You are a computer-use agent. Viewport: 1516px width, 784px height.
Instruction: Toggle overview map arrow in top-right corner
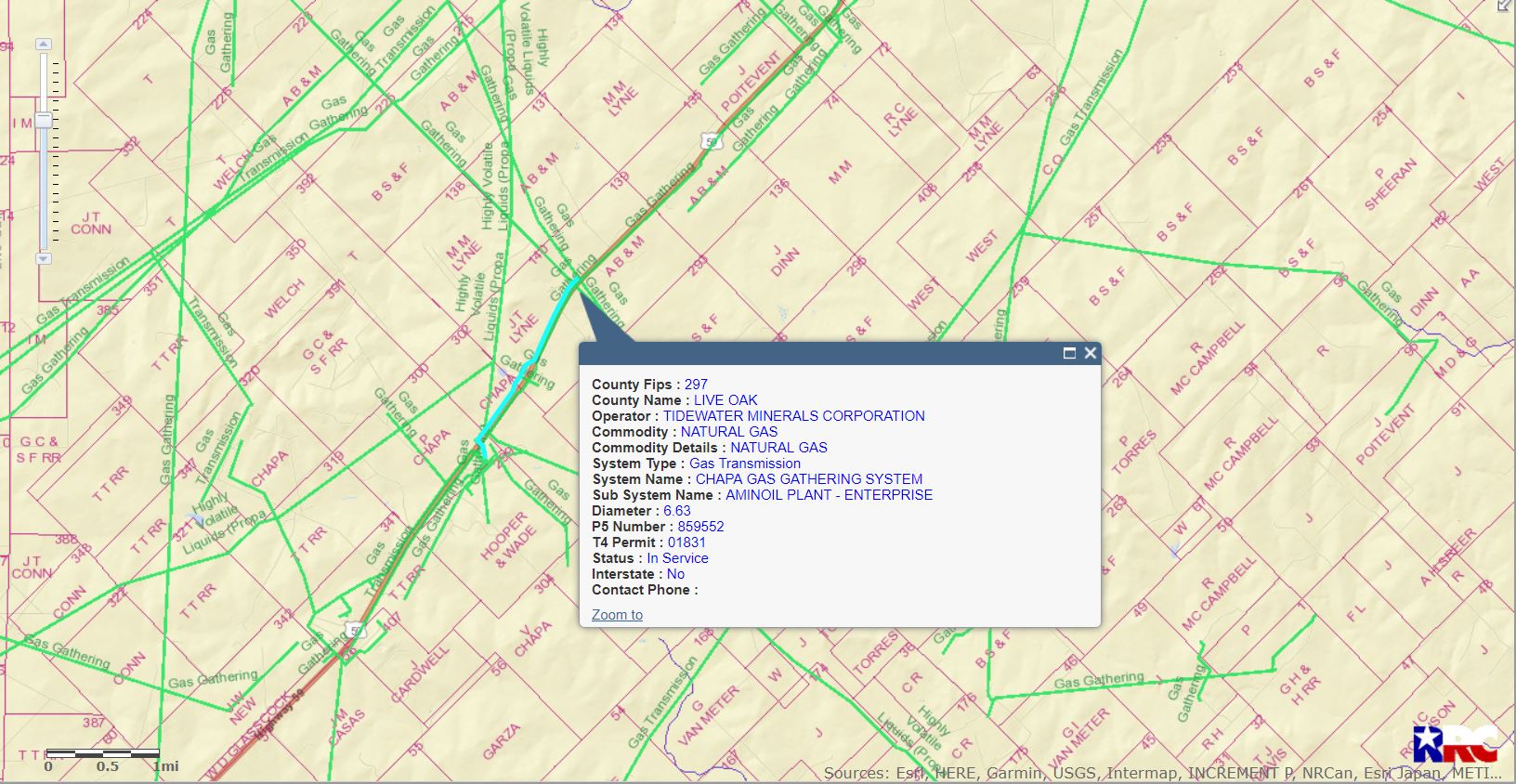1505,6
